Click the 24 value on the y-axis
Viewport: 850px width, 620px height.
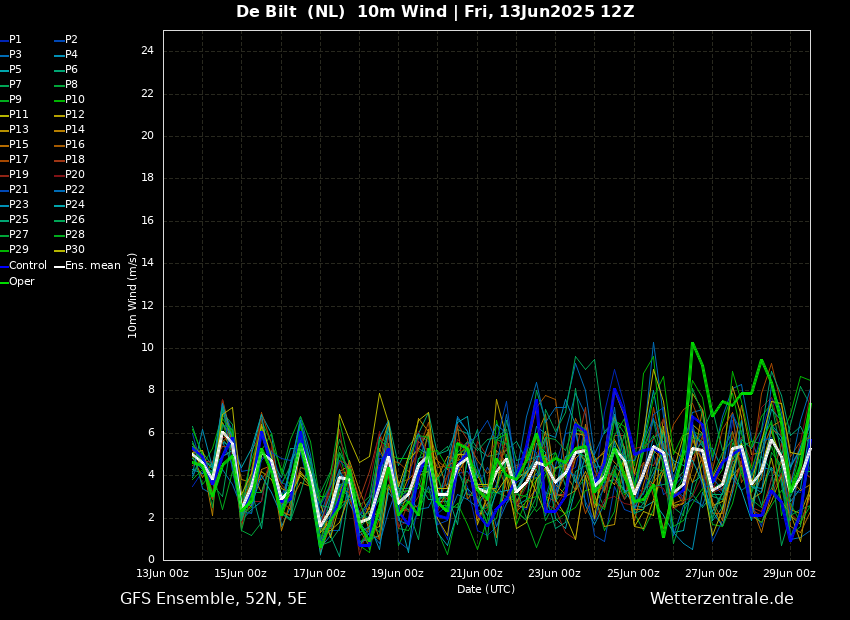147,51
